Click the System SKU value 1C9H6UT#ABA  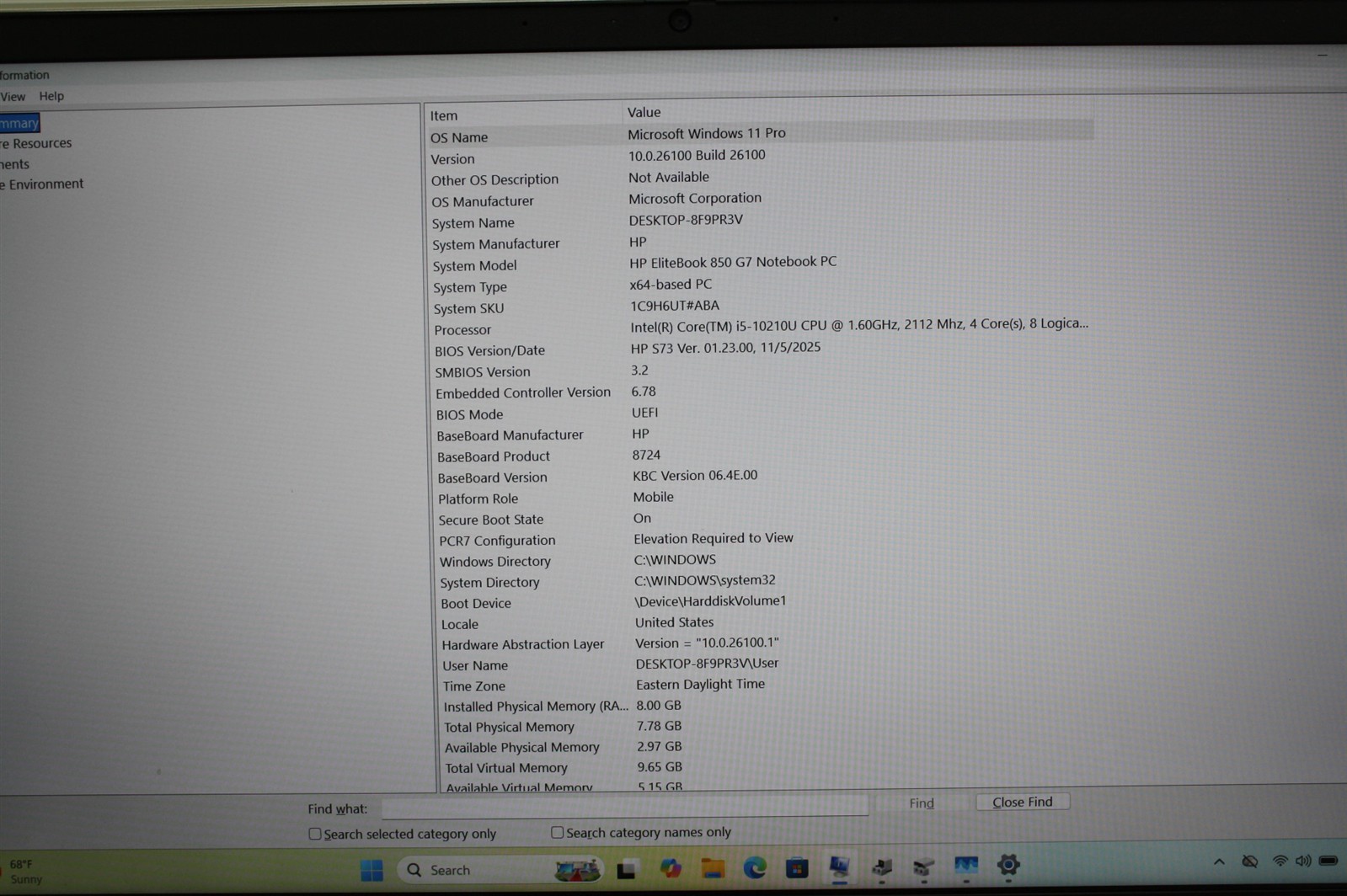pyautogui.click(x=675, y=306)
